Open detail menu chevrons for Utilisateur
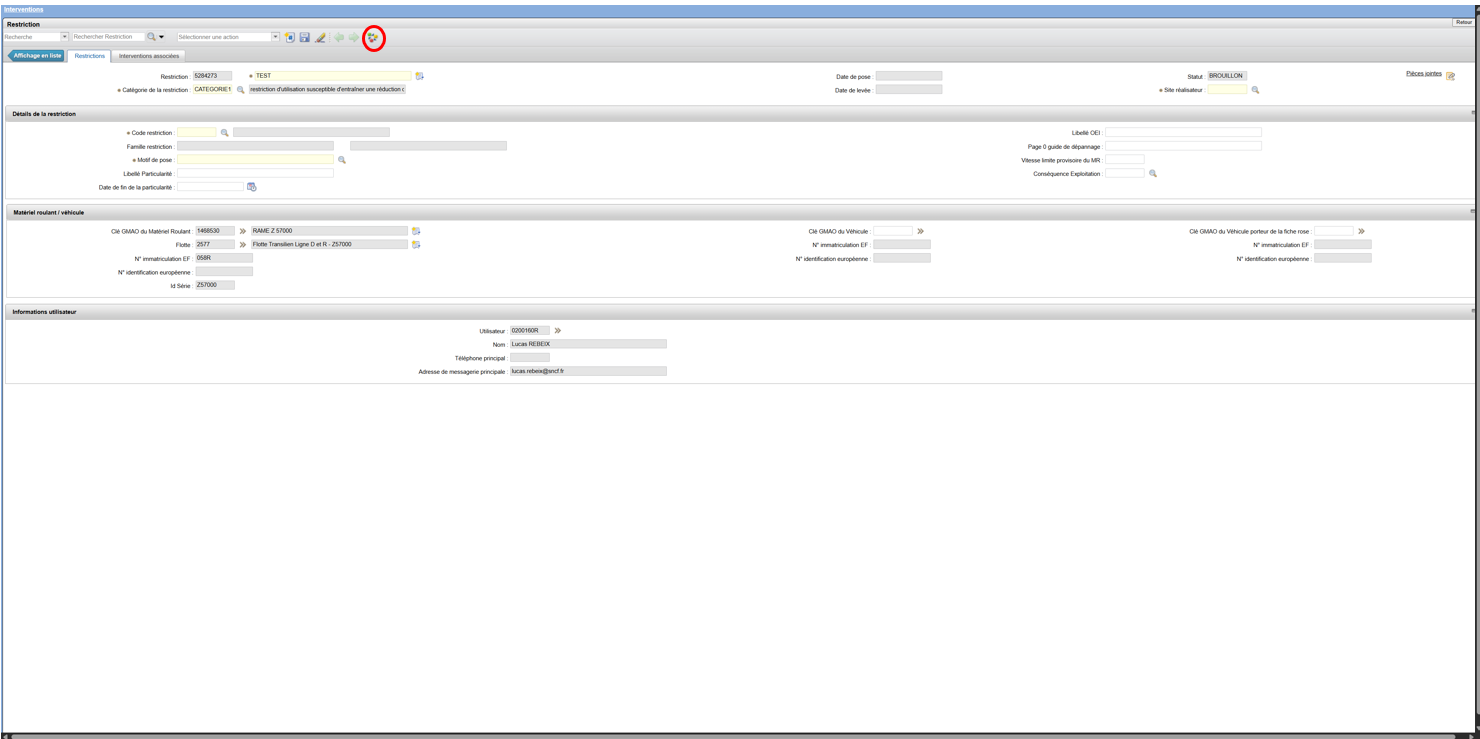1480x739 pixels. pos(558,331)
